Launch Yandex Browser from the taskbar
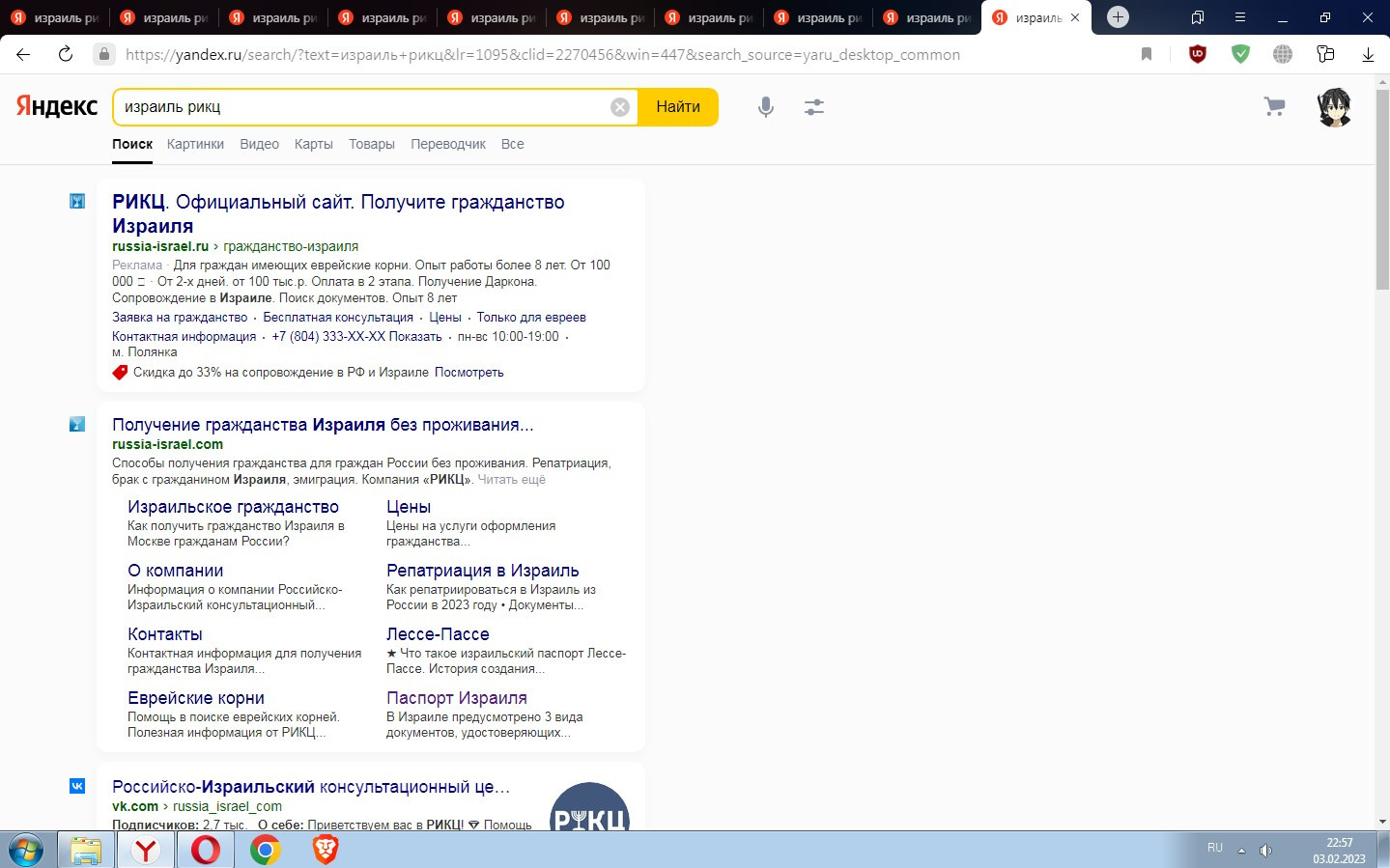Viewport: 1390px width, 868px height. 146,851
